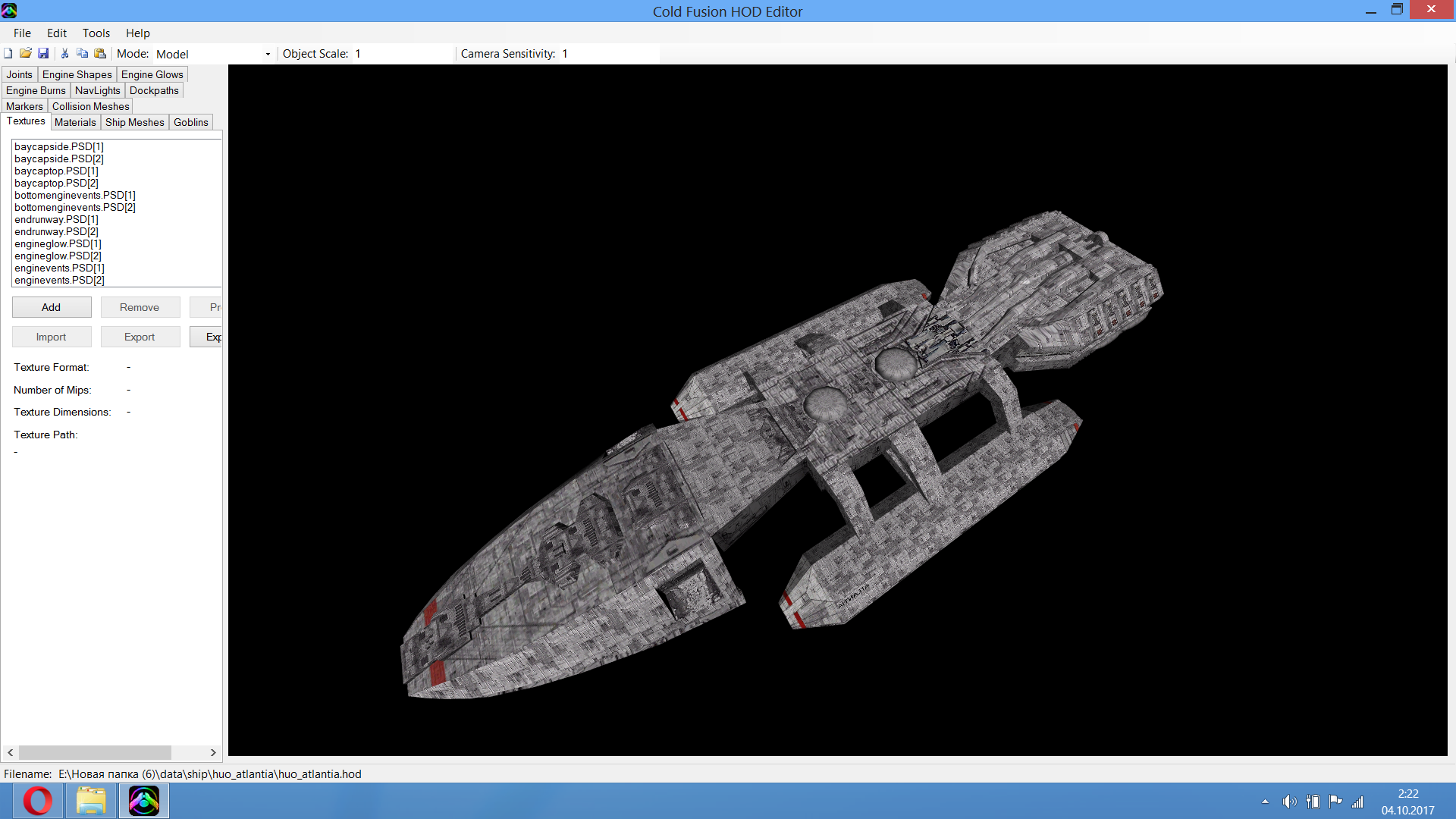1456x819 pixels.
Task: Switch to the Materials tab
Action: (x=75, y=122)
